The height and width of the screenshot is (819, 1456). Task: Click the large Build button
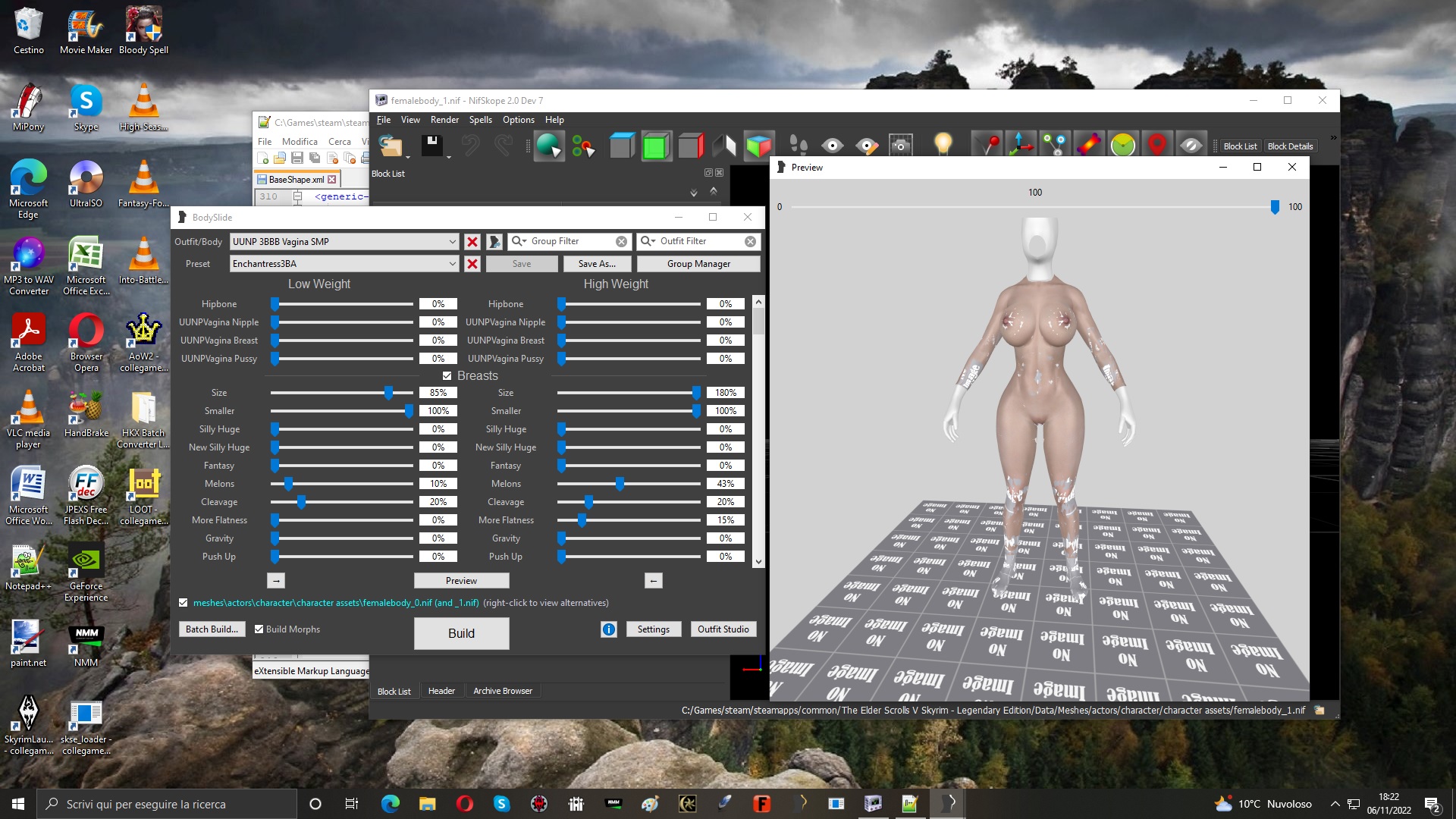pos(461,633)
